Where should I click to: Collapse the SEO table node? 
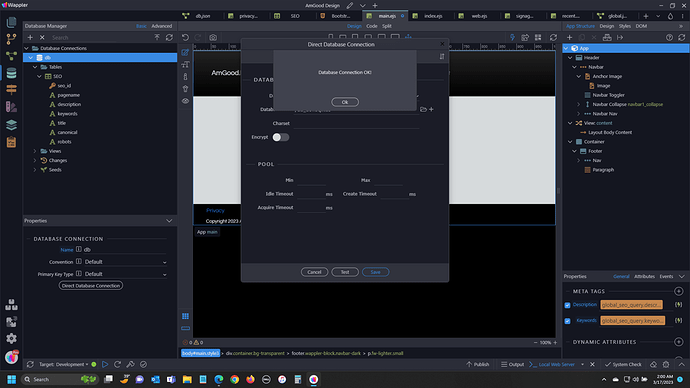click(x=40, y=76)
